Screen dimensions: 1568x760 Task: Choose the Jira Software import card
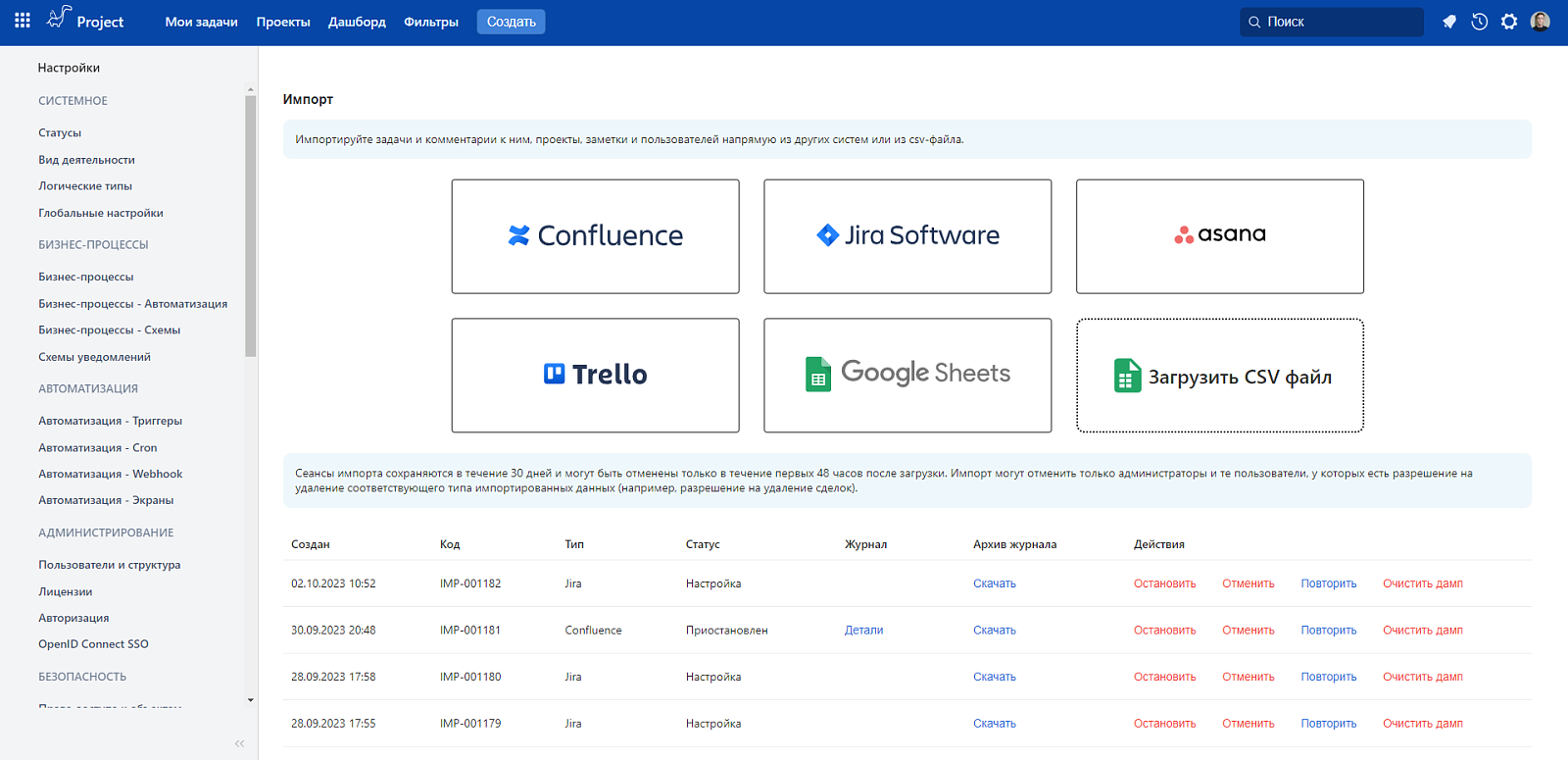[x=907, y=236]
